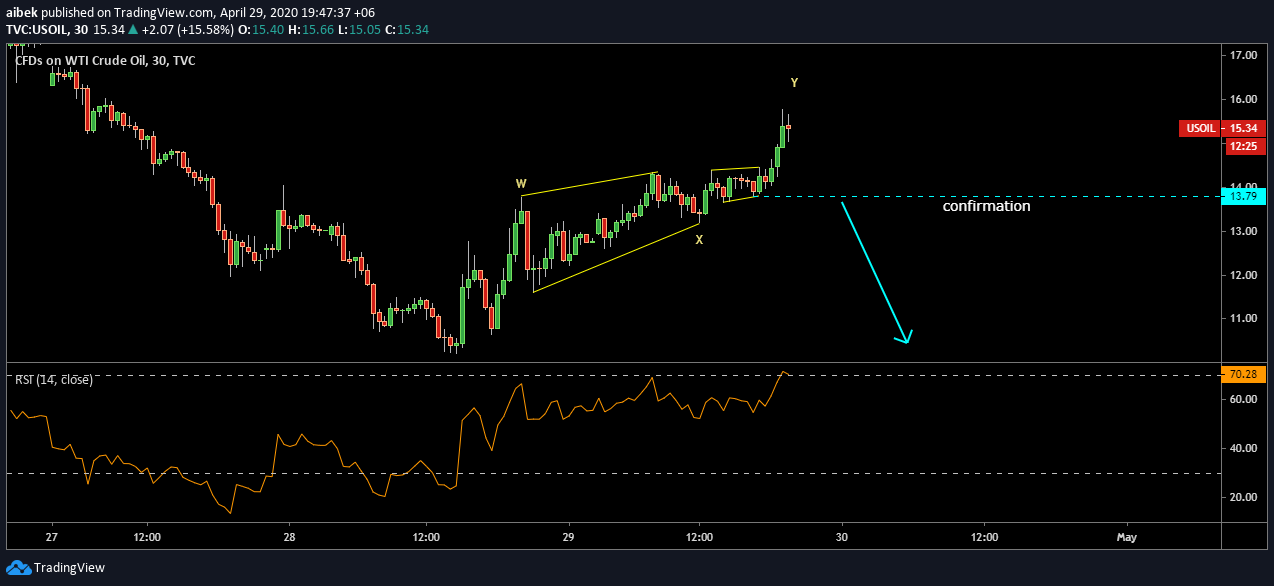The width and height of the screenshot is (1274, 586).
Task: Click the 17.00 price axis label
Action: [x=1242, y=55]
